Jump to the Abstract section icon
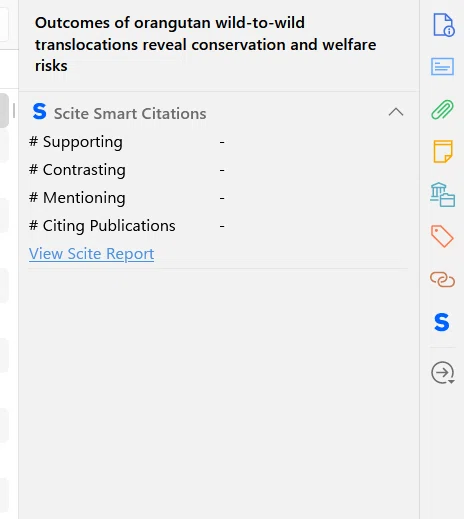 click(442, 67)
